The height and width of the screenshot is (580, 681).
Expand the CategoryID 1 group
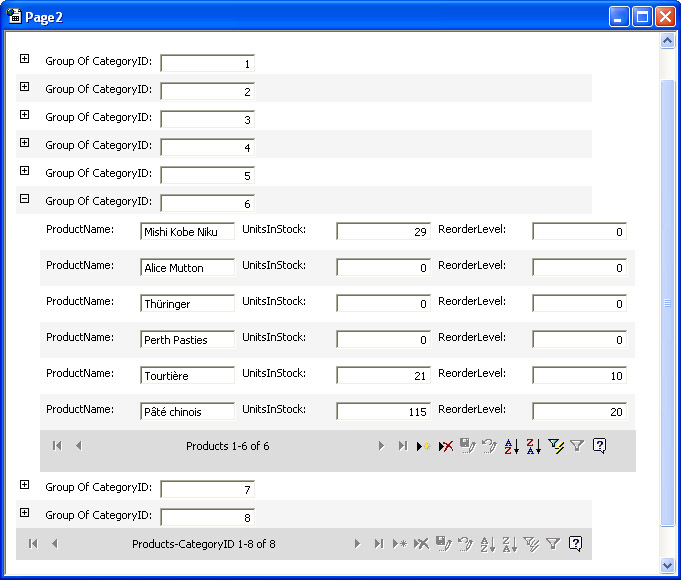[x=24, y=59]
